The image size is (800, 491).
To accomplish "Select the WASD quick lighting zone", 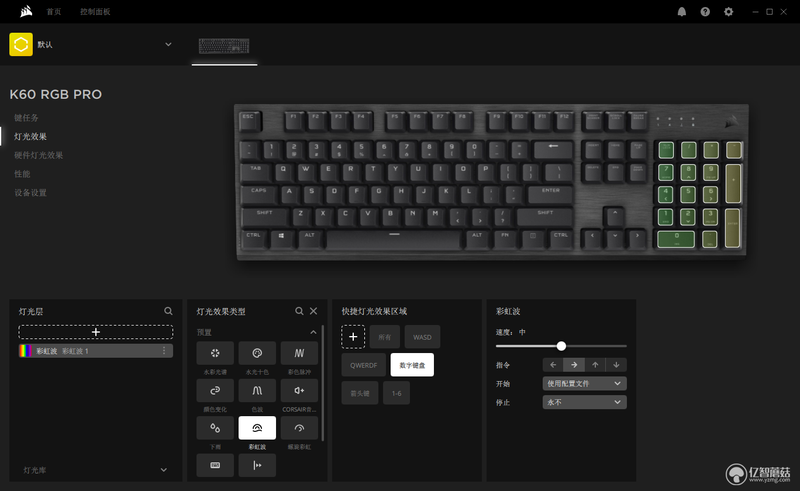I will pyautogui.click(x=422, y=337).
